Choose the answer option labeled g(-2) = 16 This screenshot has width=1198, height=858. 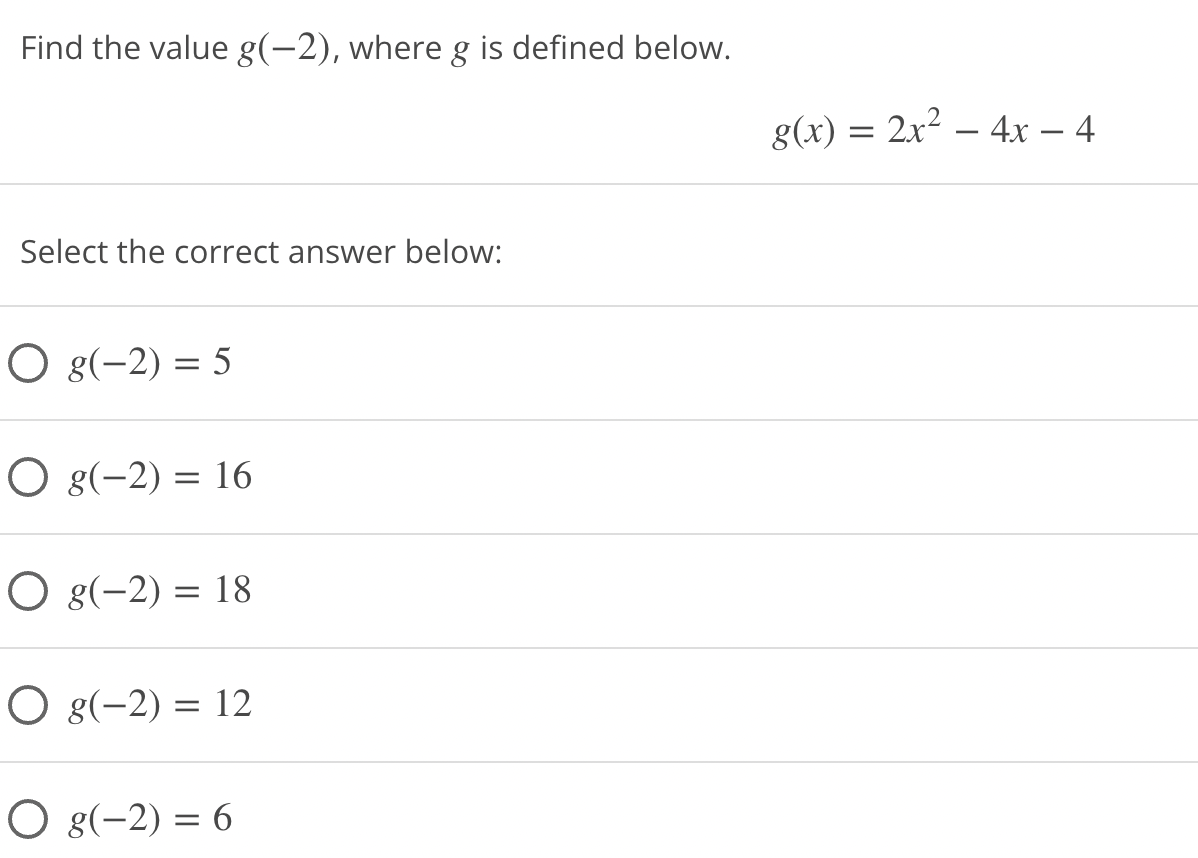(x=158, y=478)
